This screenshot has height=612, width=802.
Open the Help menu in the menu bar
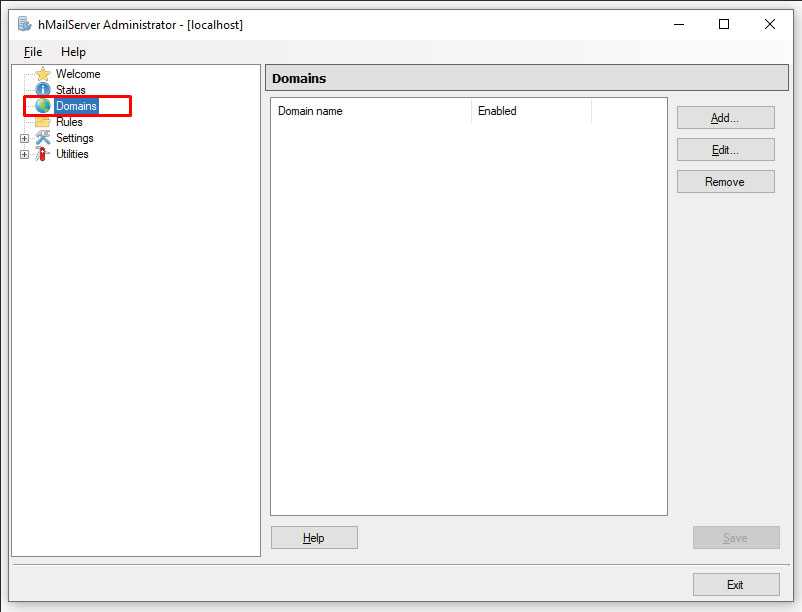pos(73,52)
